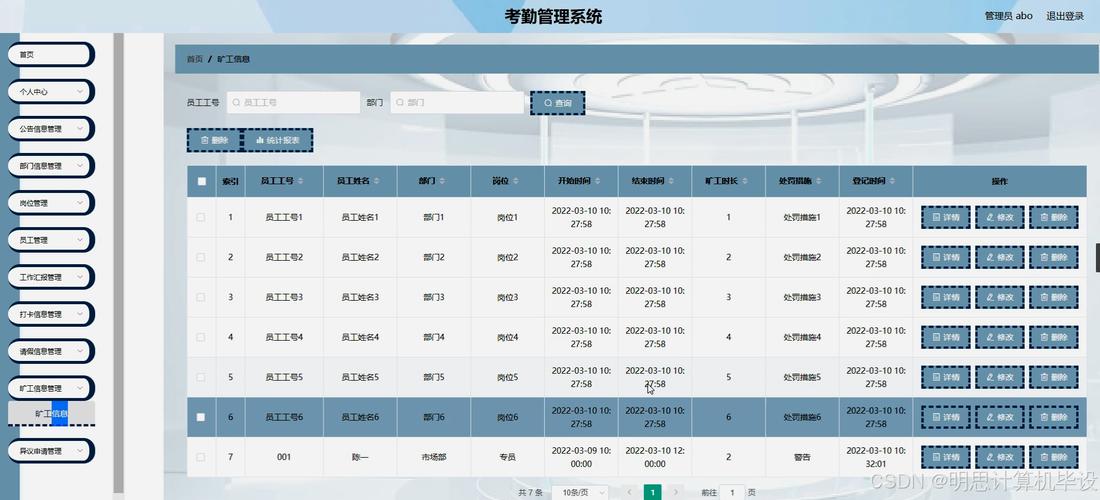
Task: Open the 首页 sidebar item
Action: click(51, 54)
